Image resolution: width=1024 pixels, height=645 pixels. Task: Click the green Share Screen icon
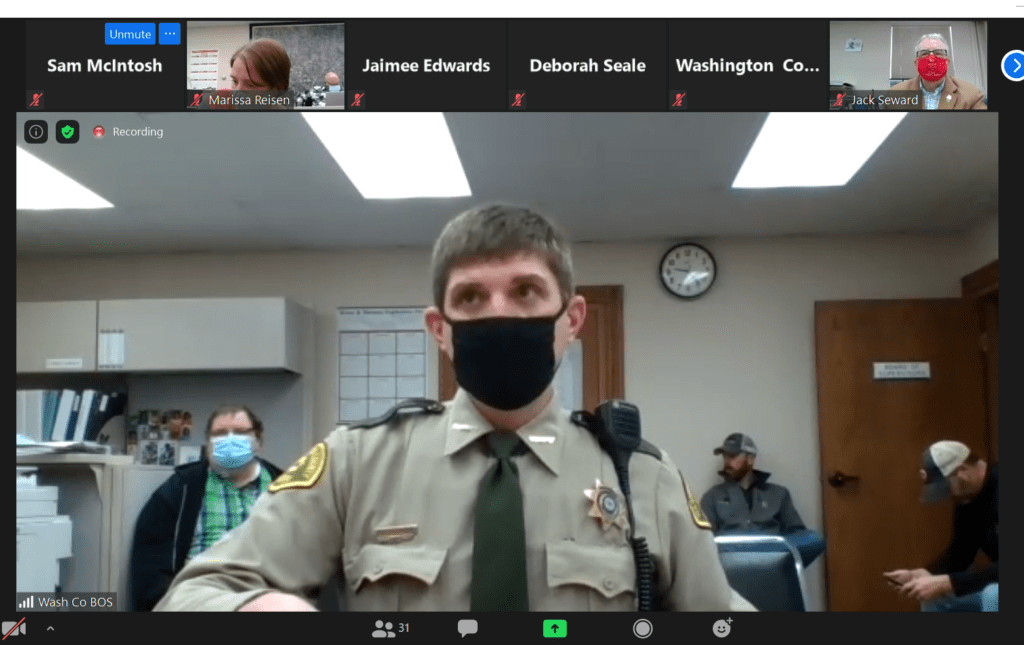coord(555,629)
